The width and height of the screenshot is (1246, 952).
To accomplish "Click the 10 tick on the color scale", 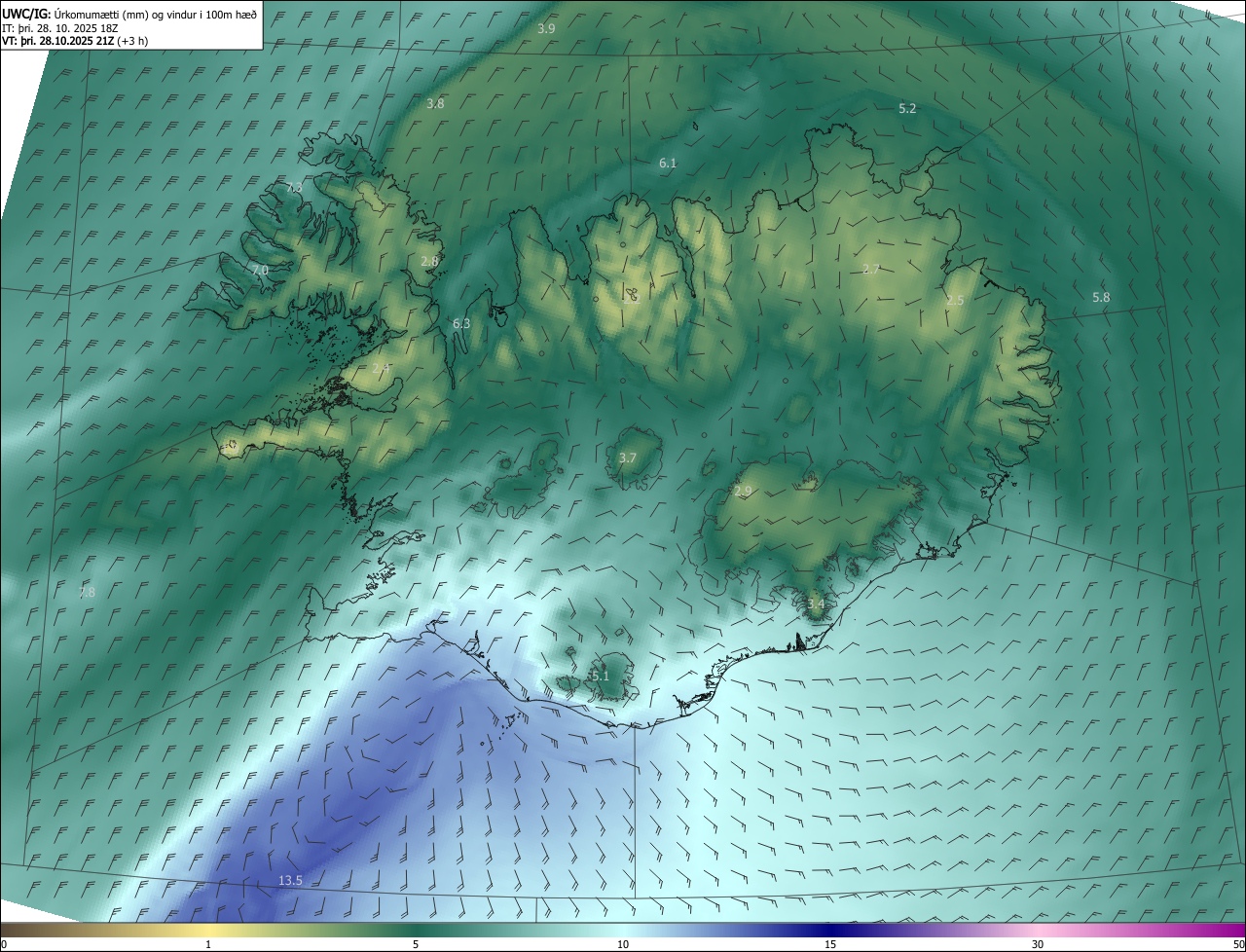I will [x=623, y=944].
